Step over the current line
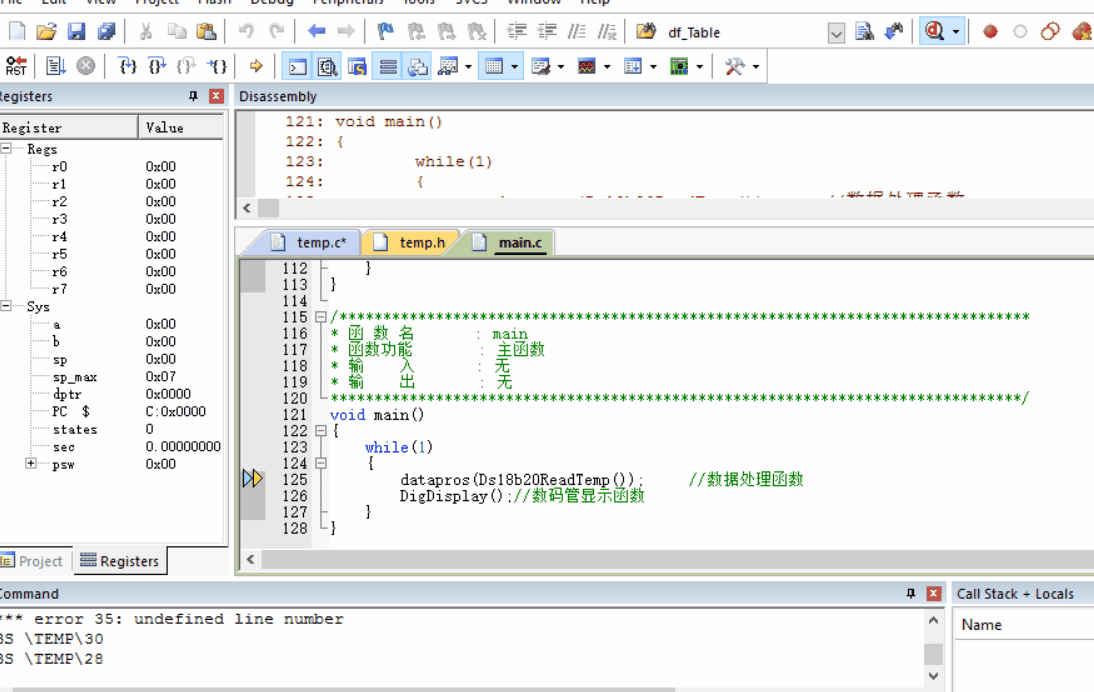This screenshot has width=1094, height=692. [x=158, y=66]
